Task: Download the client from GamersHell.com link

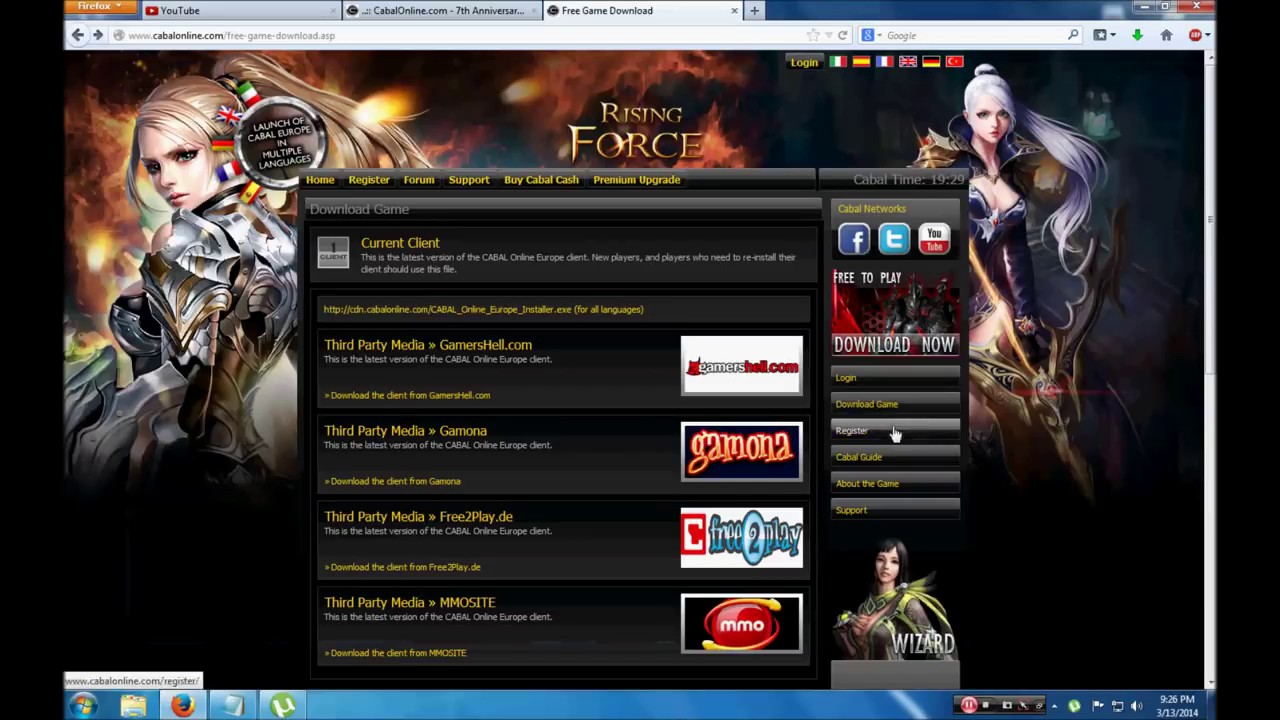Action: pos(407,395)
